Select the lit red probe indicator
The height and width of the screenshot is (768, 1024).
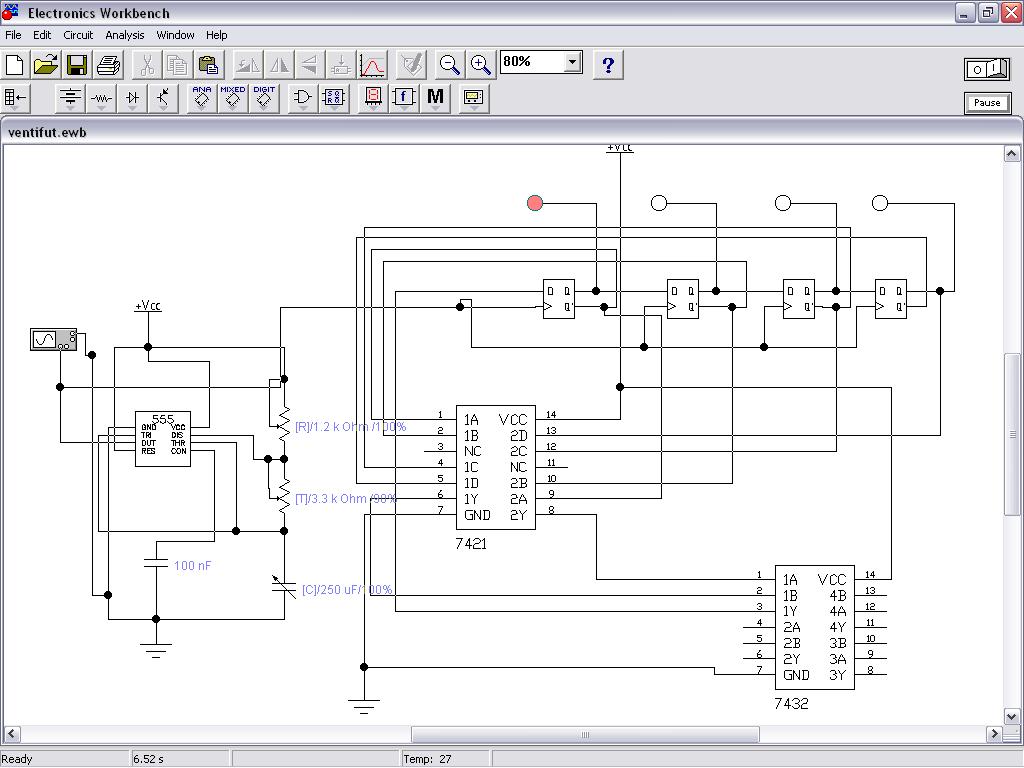pyautogui.click(x=535, y=203)
